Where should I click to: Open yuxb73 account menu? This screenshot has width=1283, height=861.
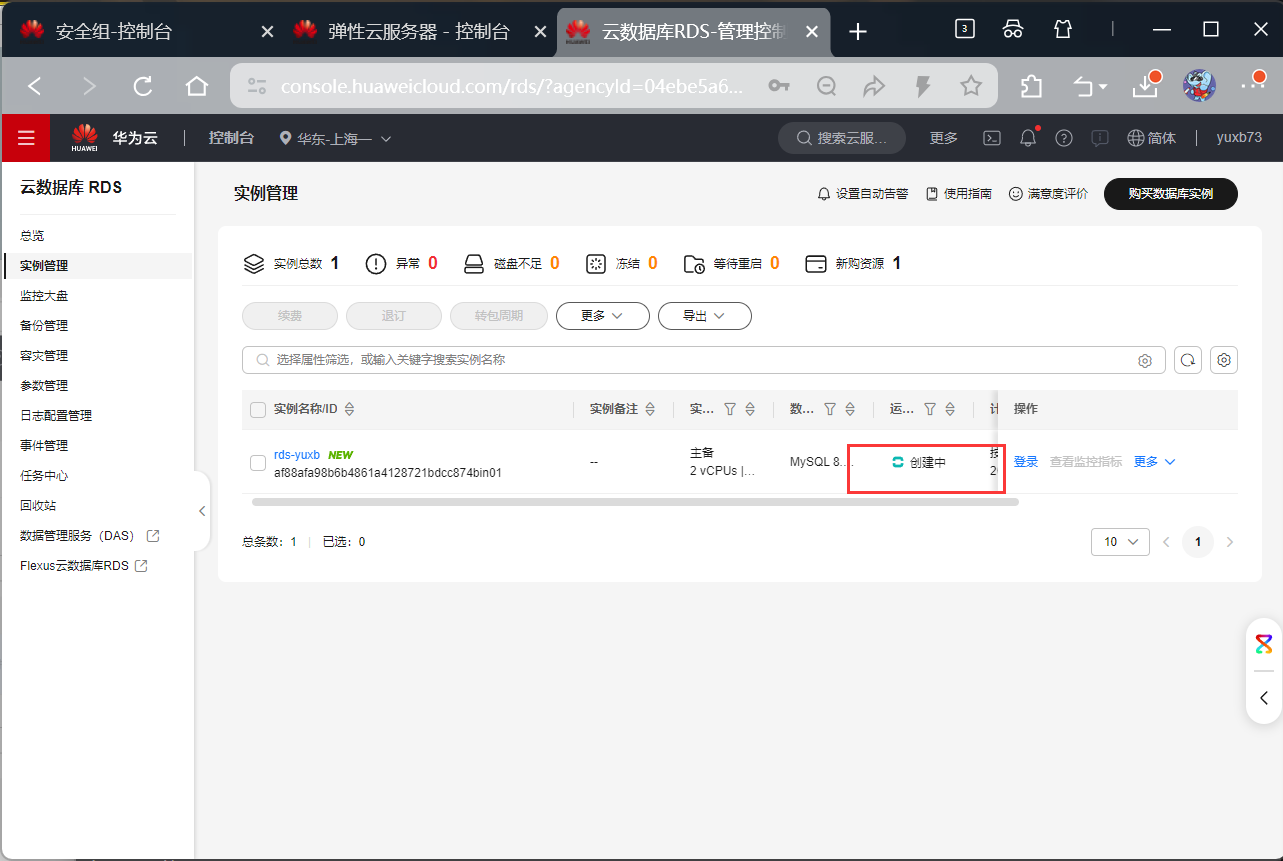tap(1239, 138)
